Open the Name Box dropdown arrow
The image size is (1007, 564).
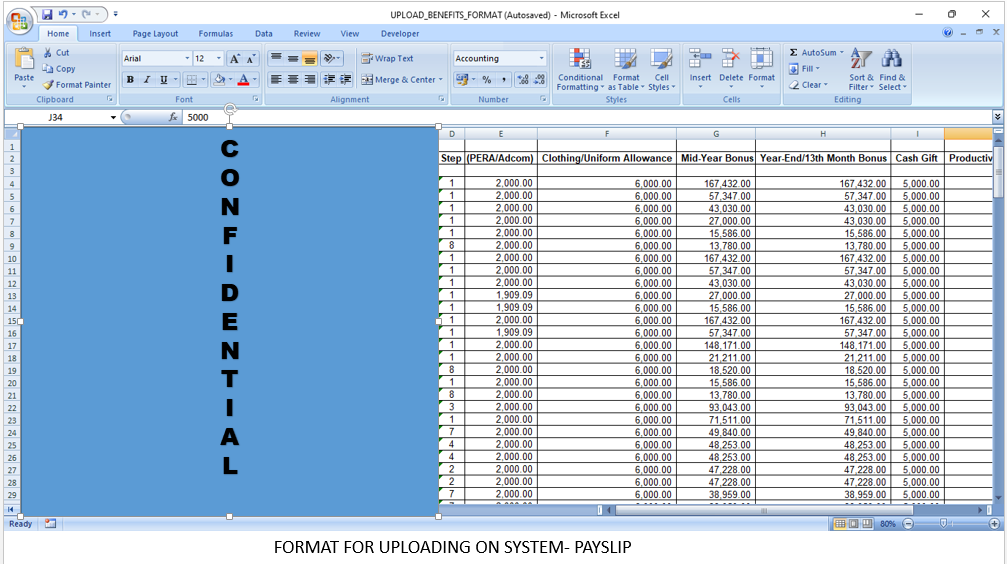113,118
